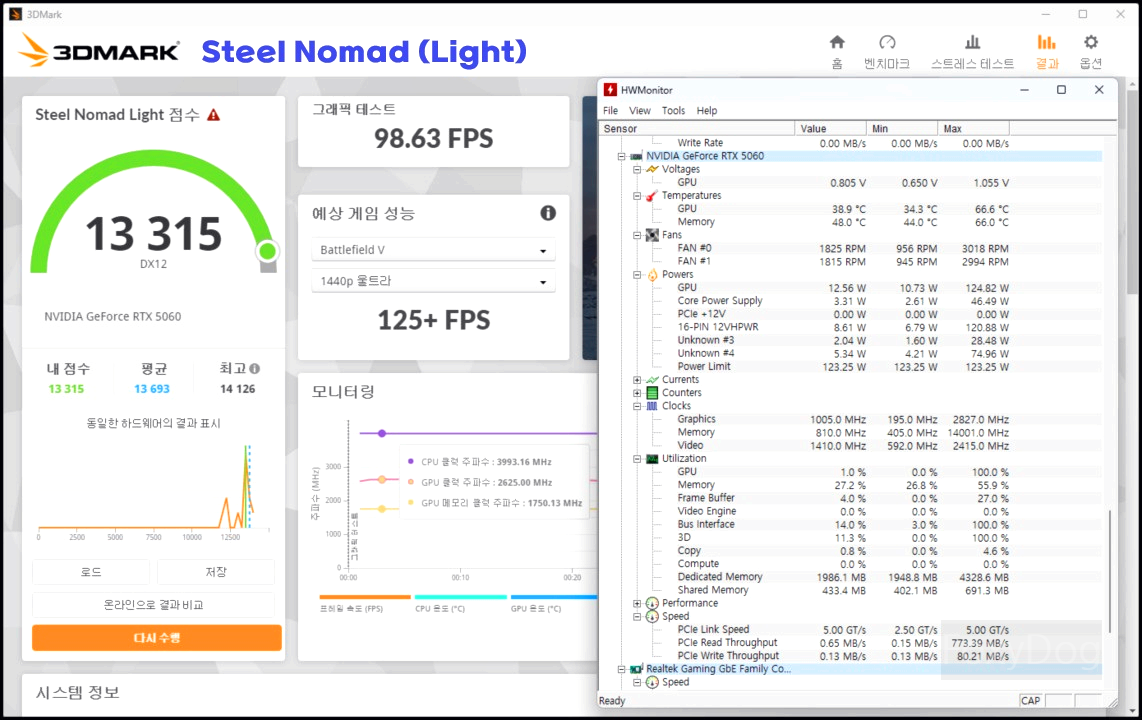Click the Currents category icon
Screen dimensions: 1142x720
point(652,379)
